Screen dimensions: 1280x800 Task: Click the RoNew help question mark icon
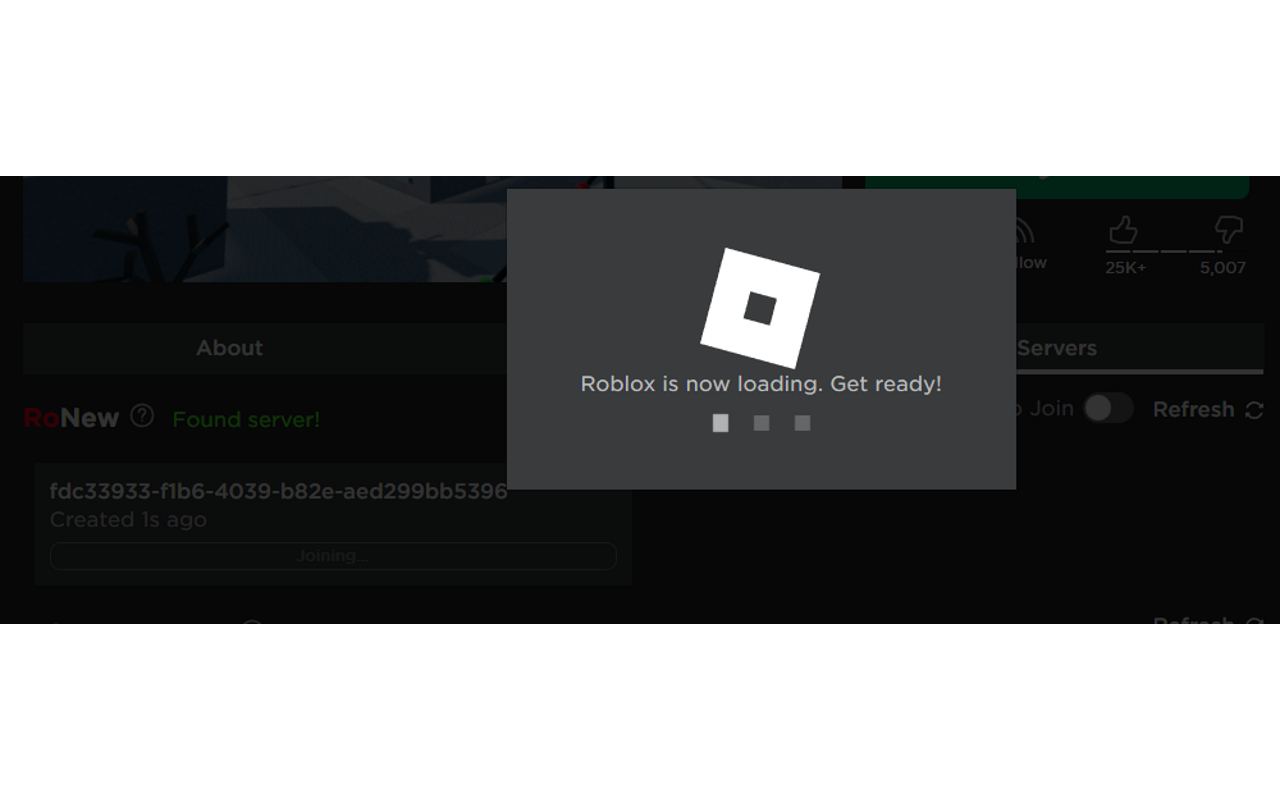click(x=142, y=416)
